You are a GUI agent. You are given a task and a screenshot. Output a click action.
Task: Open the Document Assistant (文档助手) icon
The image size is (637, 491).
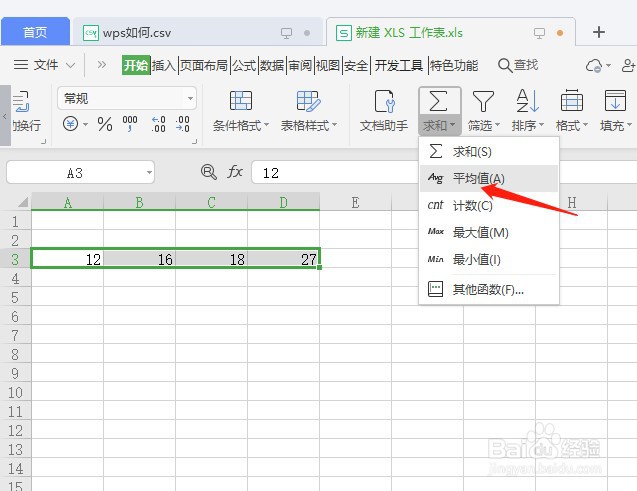(x=384, y=101)
